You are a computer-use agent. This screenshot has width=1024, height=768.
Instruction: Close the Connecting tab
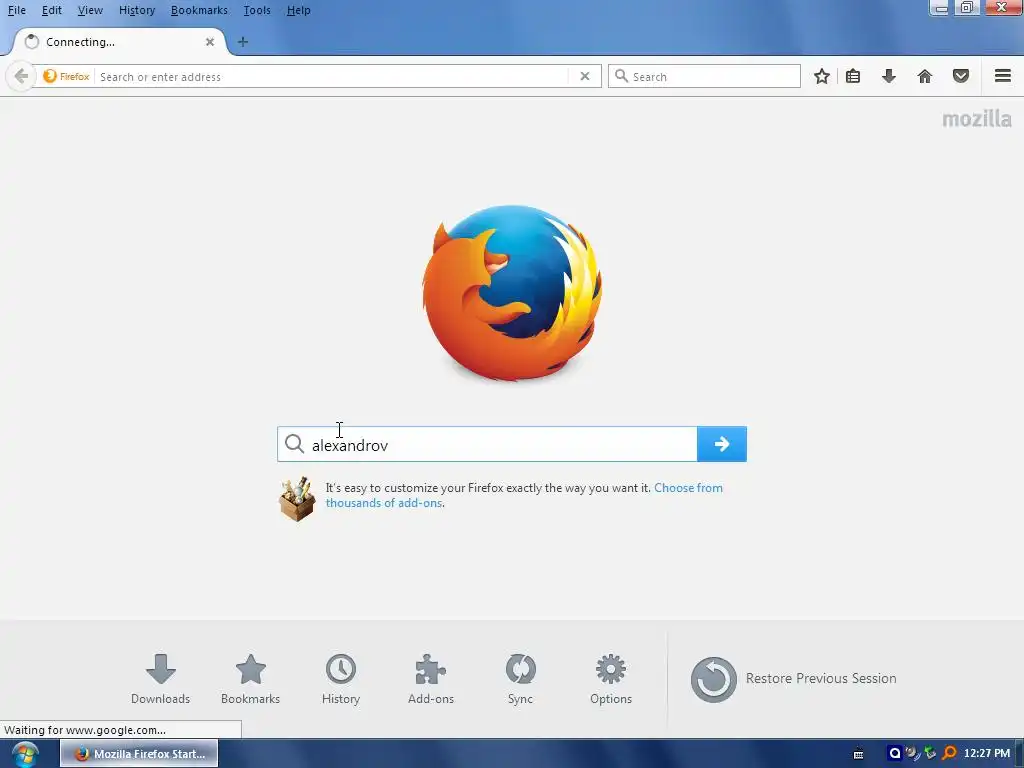[210, 42]
